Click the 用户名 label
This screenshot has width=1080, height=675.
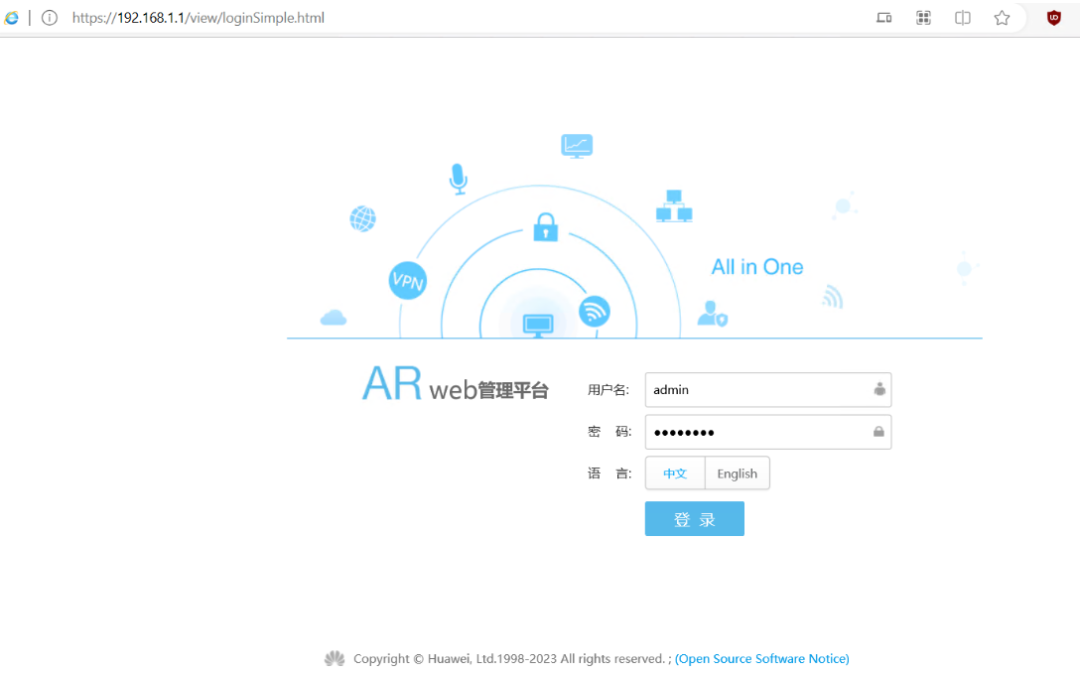click(608, 390)
